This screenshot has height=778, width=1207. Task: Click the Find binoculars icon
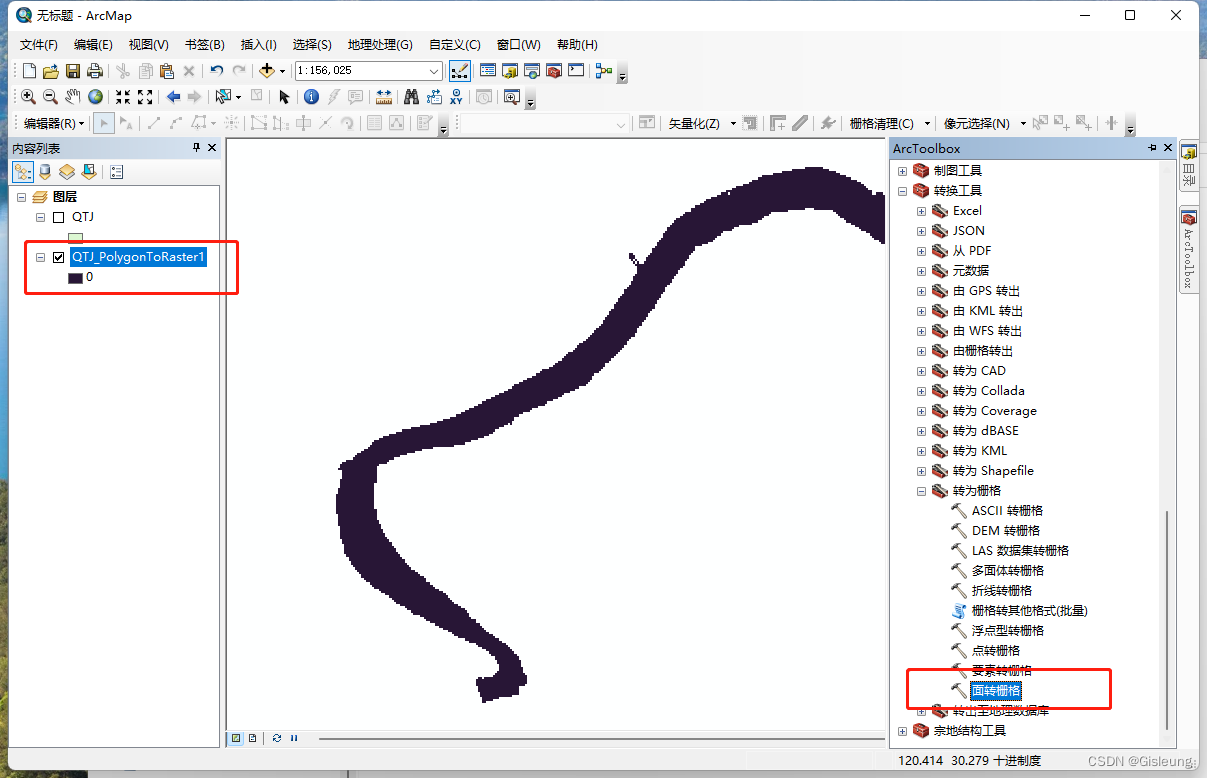(x=410, y=97)
